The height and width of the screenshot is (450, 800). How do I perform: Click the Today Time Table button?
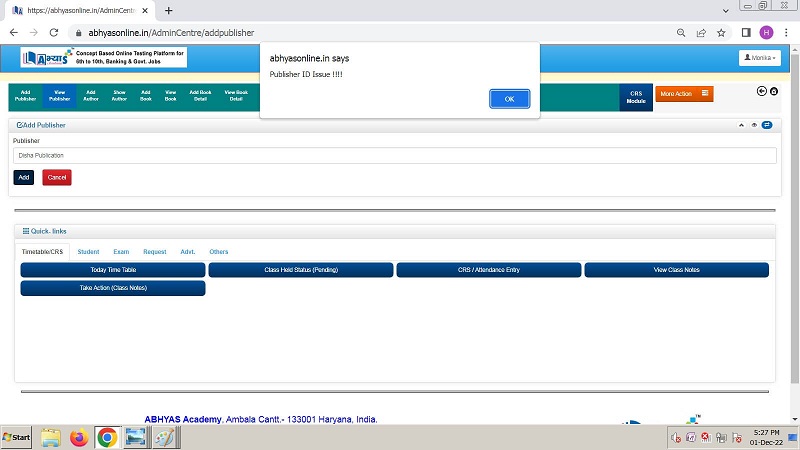113,270
